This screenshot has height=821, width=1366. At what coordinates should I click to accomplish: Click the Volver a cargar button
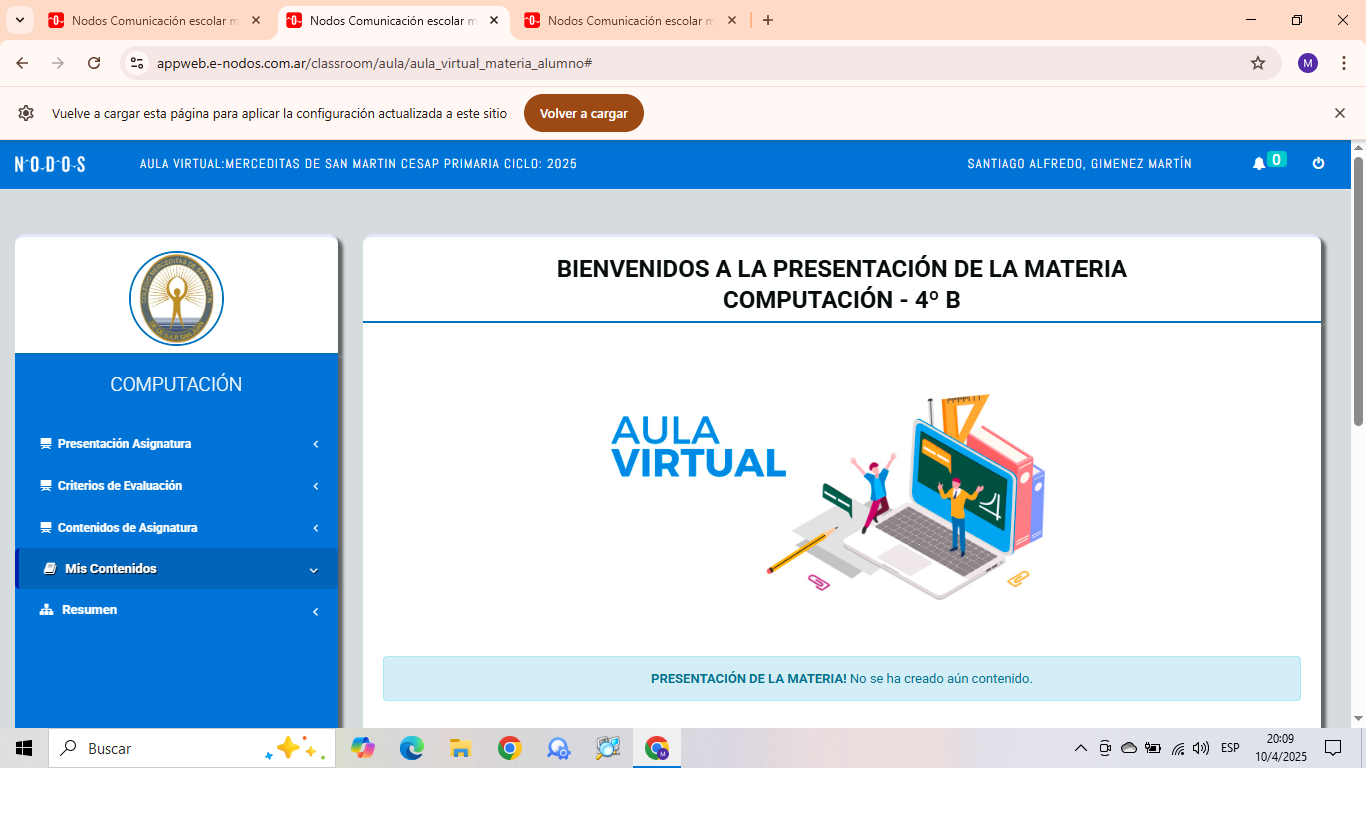pos(583,114)
